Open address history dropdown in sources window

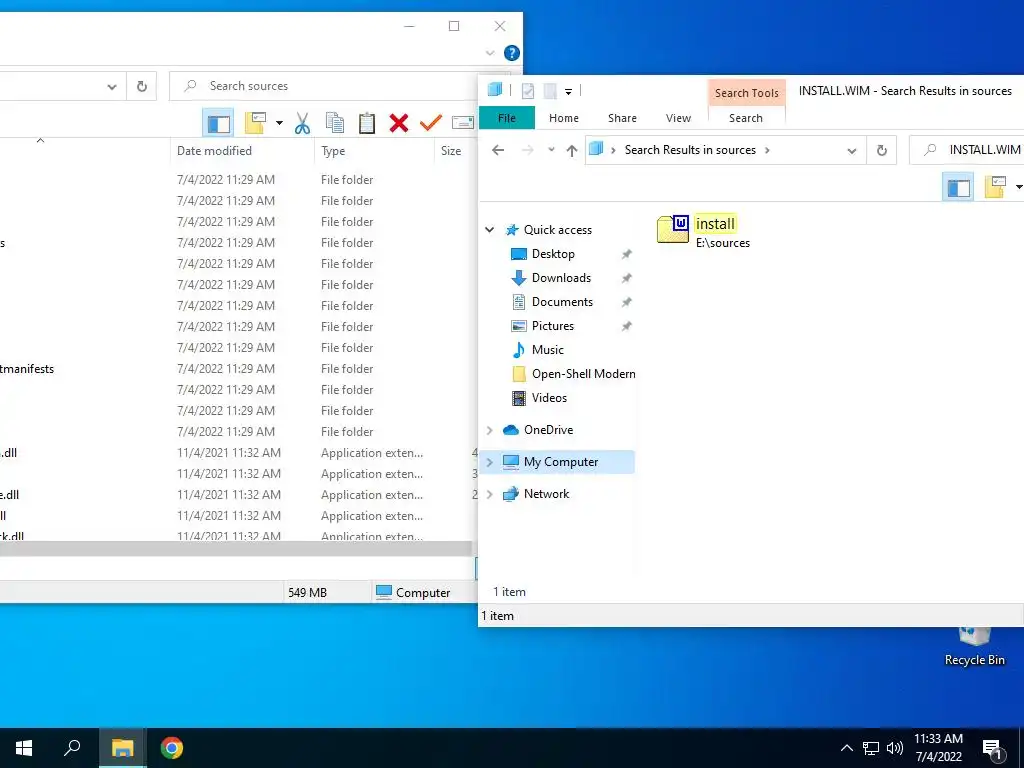coord(112,86)
